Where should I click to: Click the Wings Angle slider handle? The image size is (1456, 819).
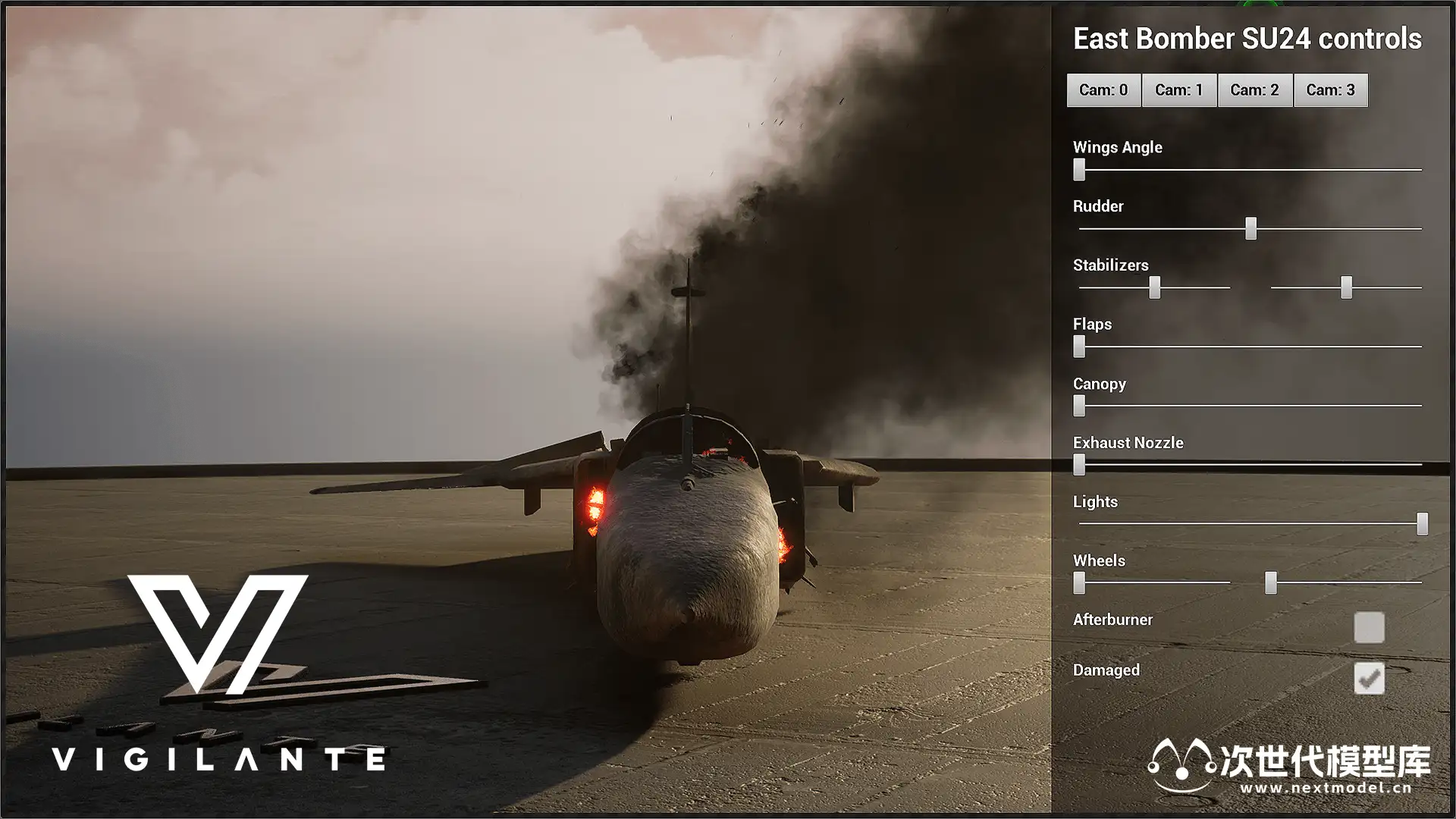tap(1079, 169)
